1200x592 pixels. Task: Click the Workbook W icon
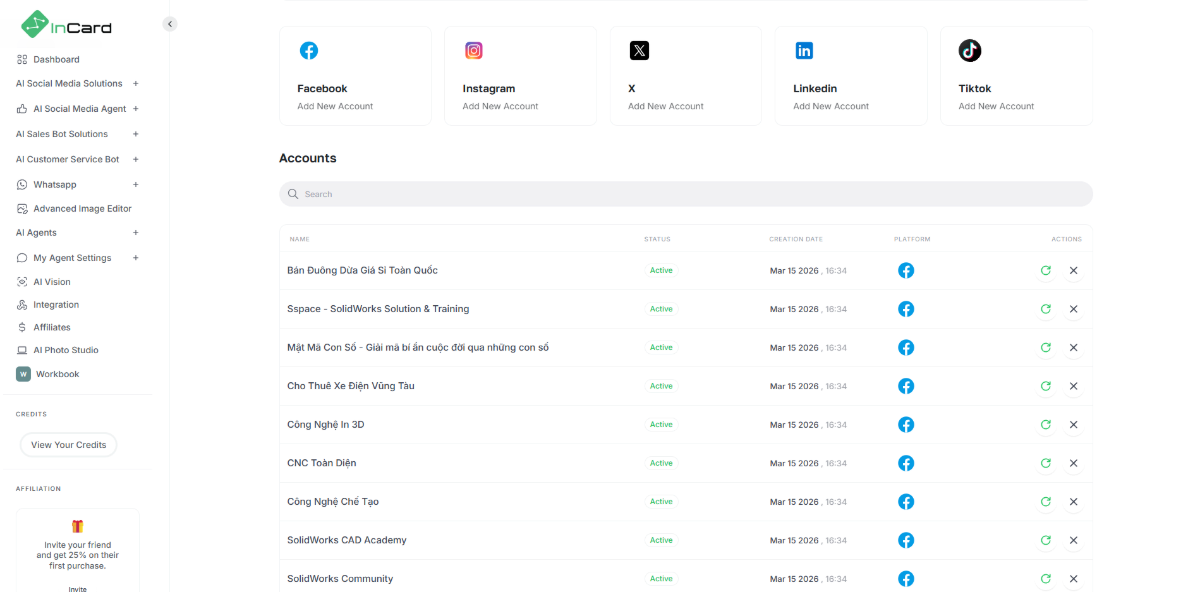coord(23,374)
